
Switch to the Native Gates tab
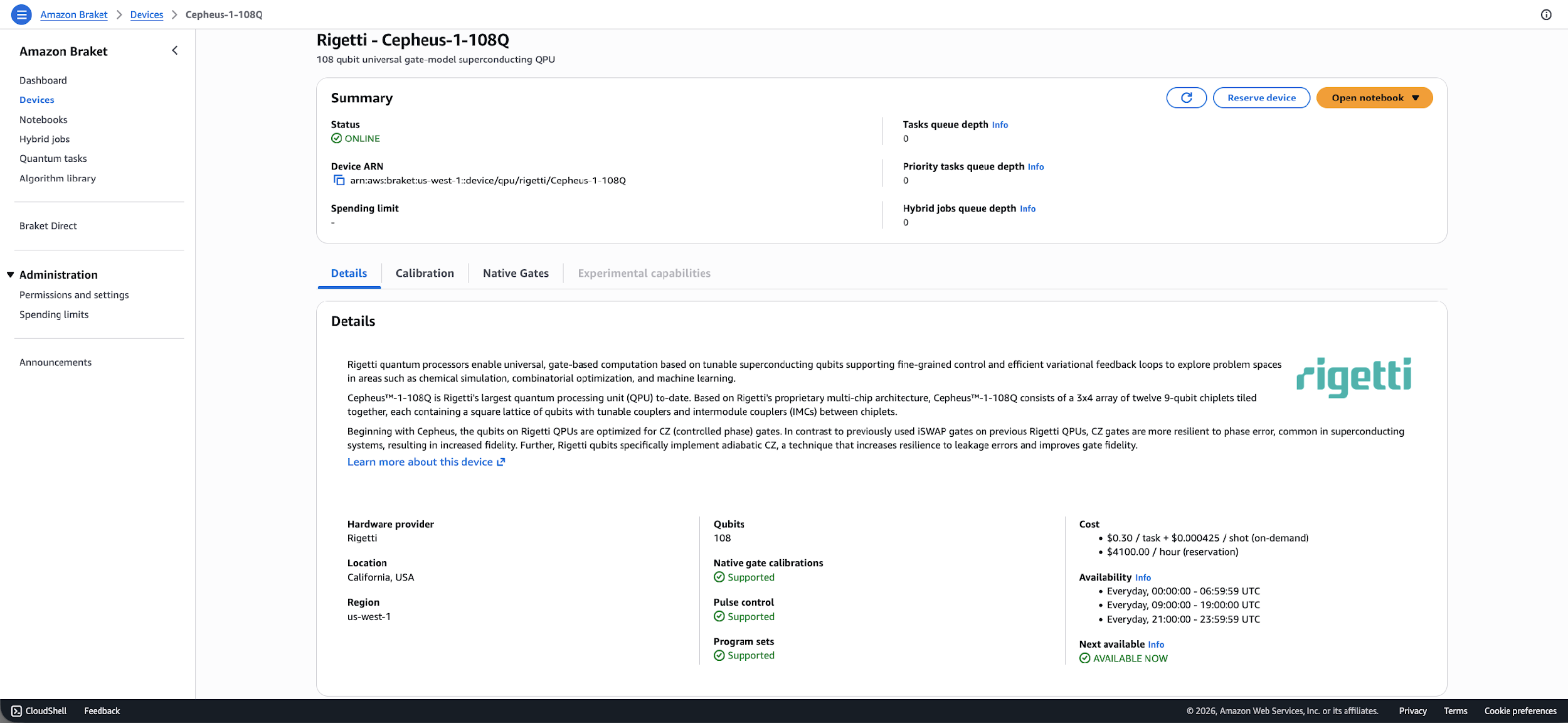516,274
